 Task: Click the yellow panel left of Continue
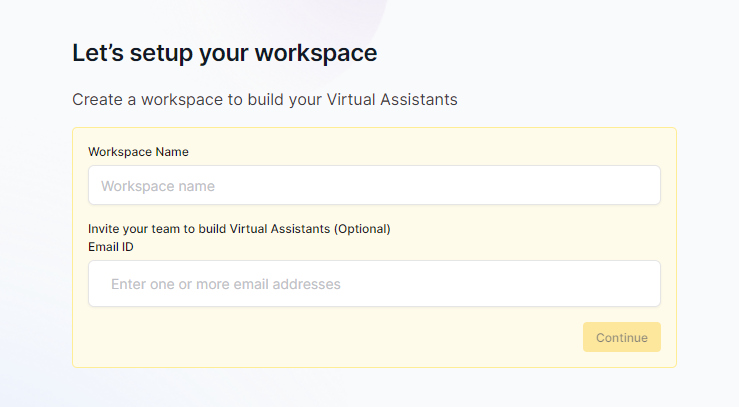[330, 338]
